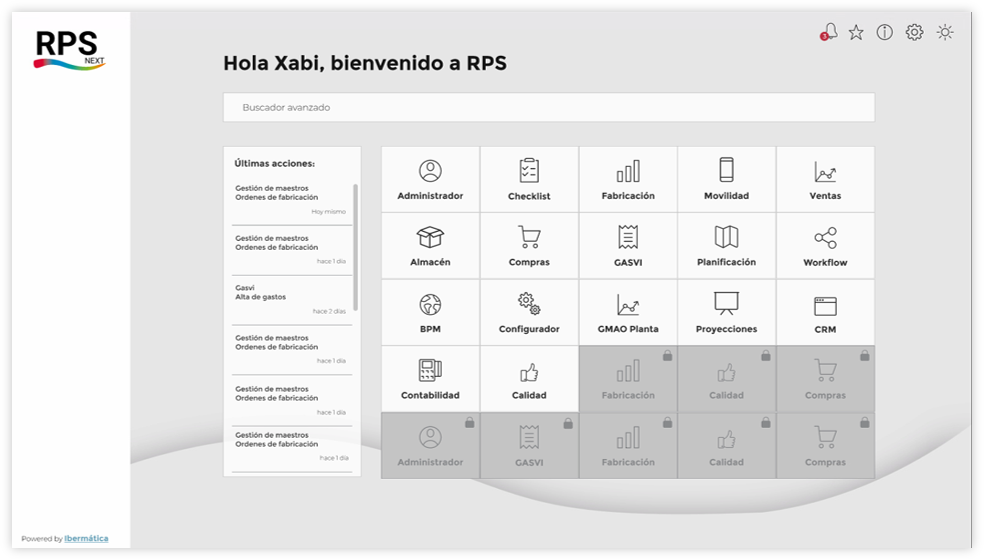Open the Movilidad module
The width and height of the screenshot is (984, 560).
click(727, 180)
